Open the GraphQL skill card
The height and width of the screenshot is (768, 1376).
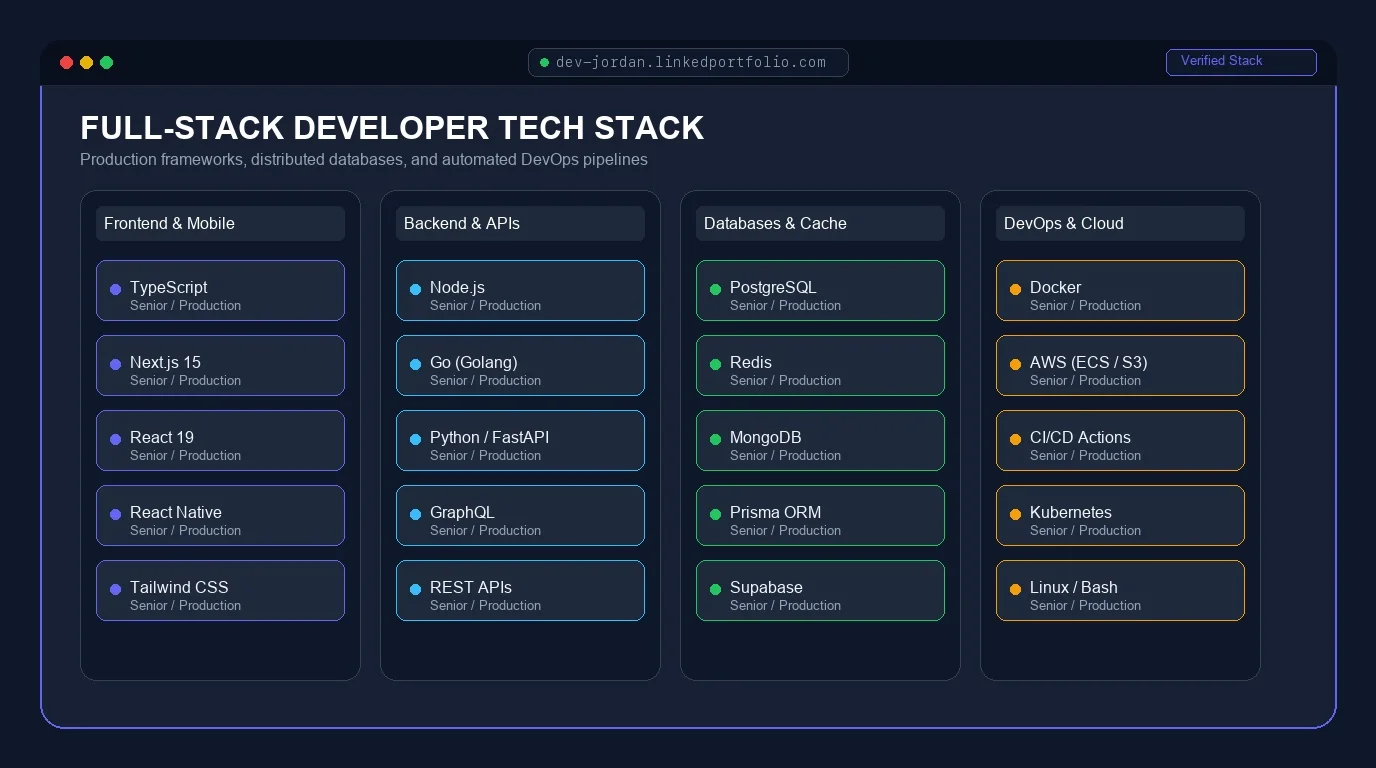pyautogui.click(x=520, y=515)
